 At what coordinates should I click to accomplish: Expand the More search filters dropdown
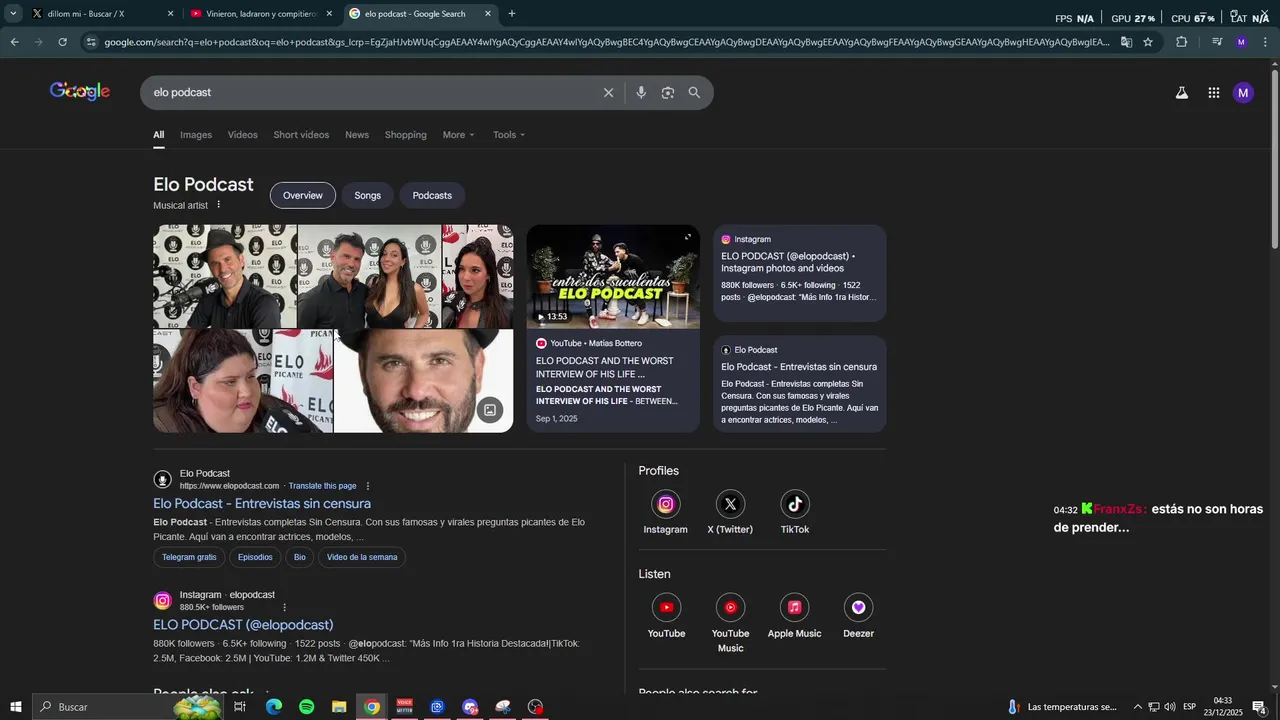pos(459,135)
